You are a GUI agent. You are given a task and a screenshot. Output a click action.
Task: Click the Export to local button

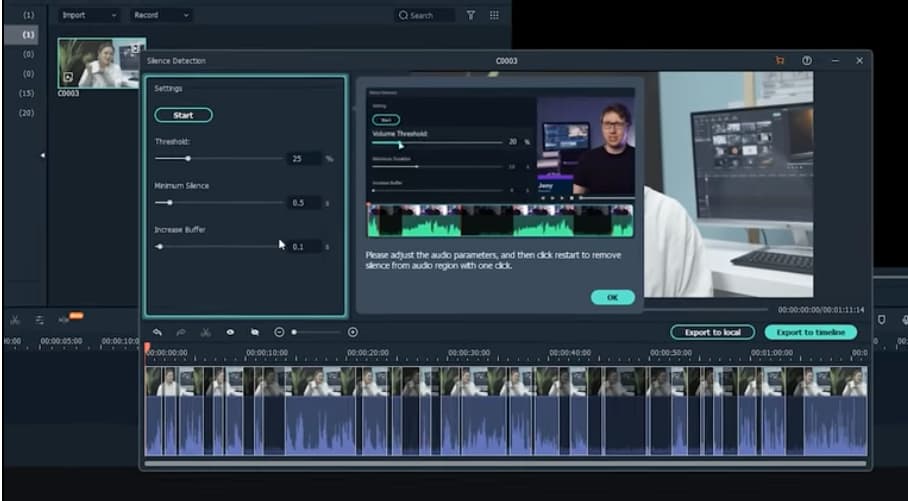click(712, 332)
